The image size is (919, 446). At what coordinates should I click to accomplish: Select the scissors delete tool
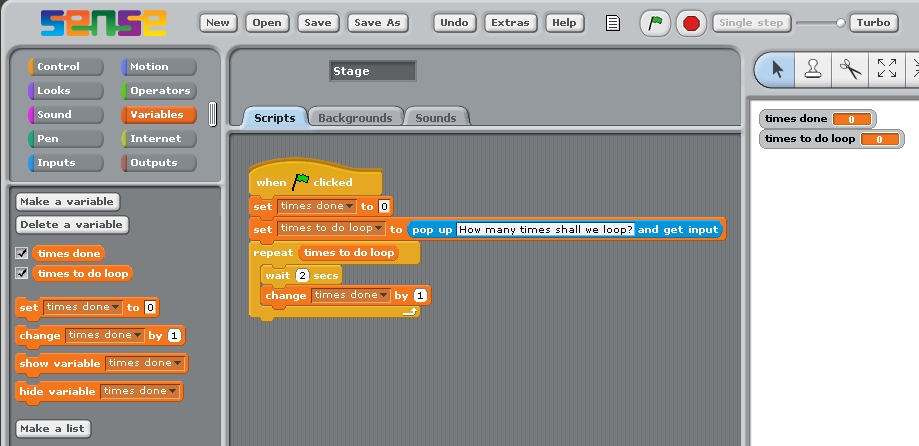tap(850, 70)
